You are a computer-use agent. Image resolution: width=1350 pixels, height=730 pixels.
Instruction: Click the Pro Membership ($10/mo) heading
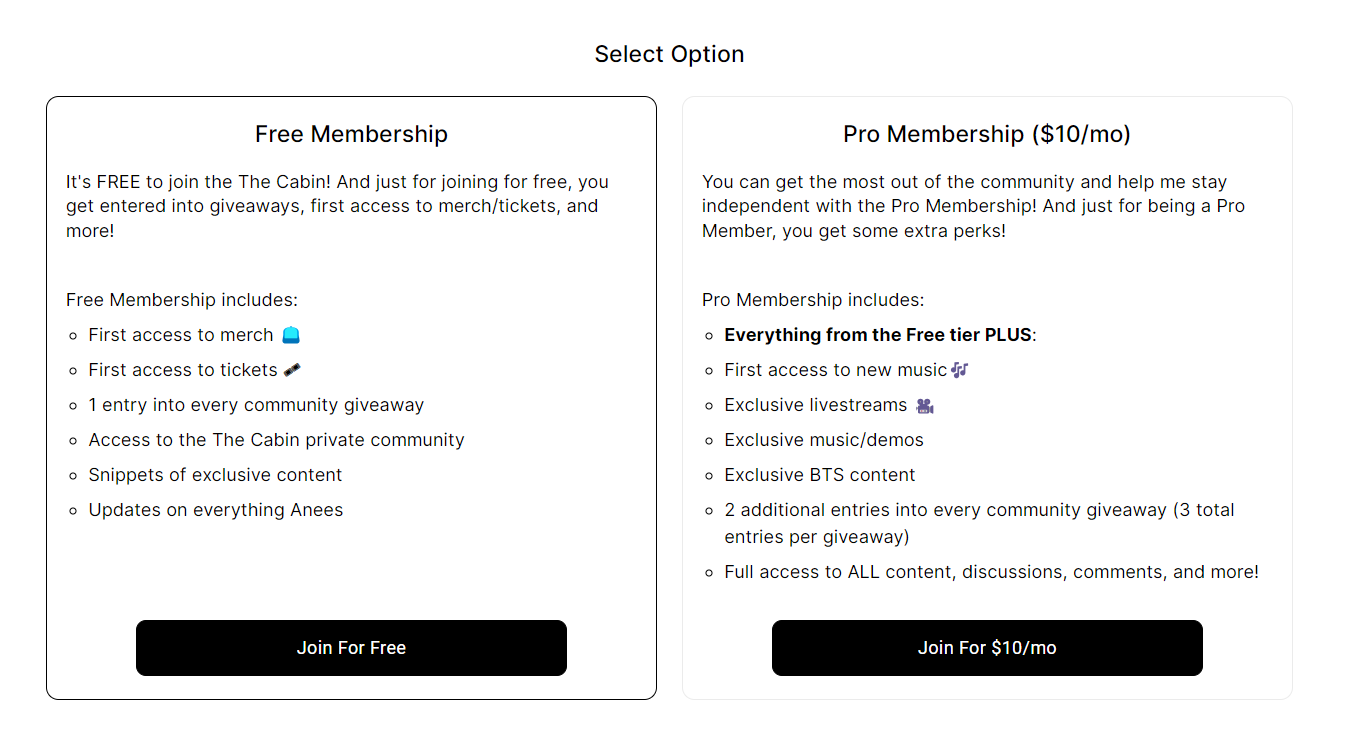987,134
